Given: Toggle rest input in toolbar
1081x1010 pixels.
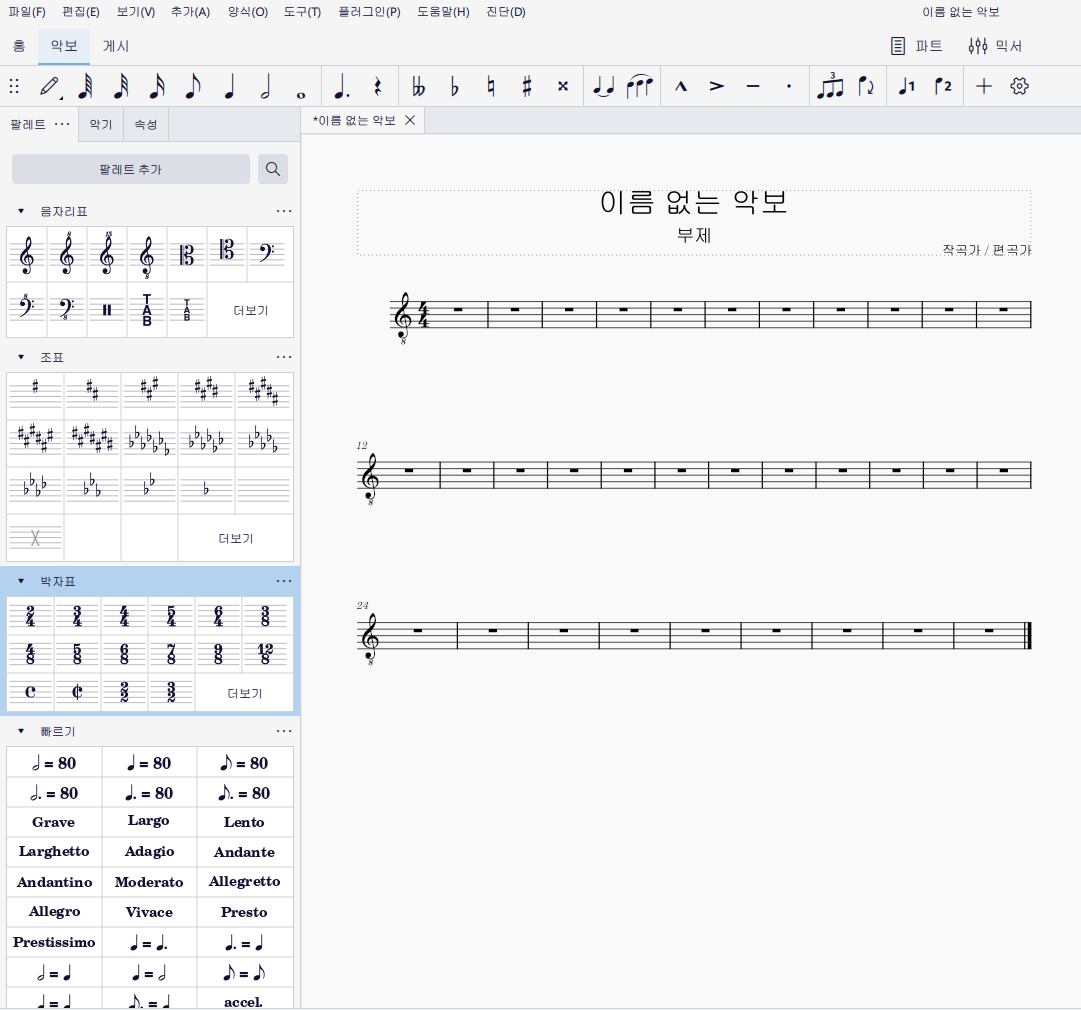Looking at the screenshot, I should (x=377, y=86).
